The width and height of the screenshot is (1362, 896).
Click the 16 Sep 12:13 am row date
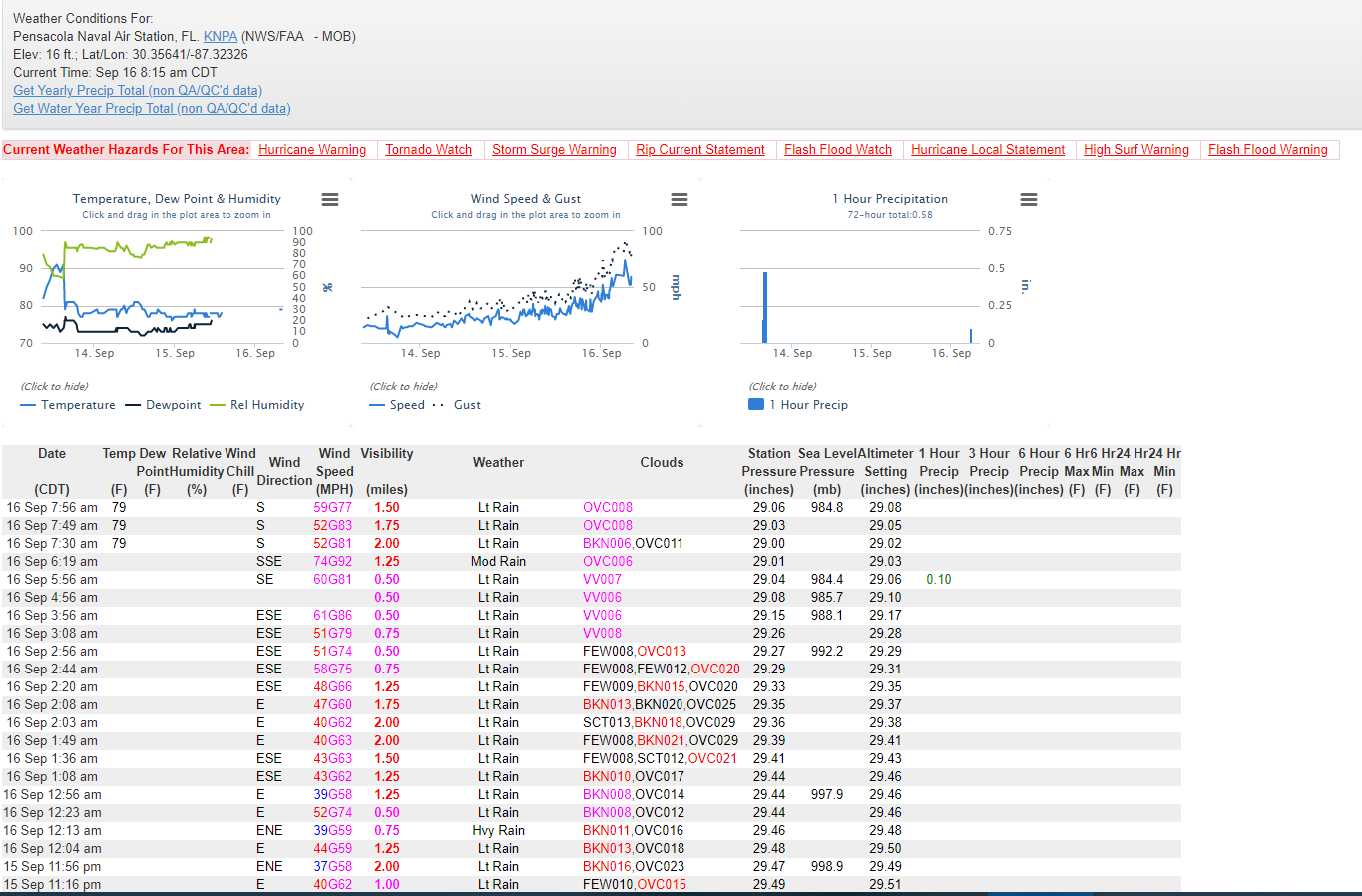tap(52, 830)
